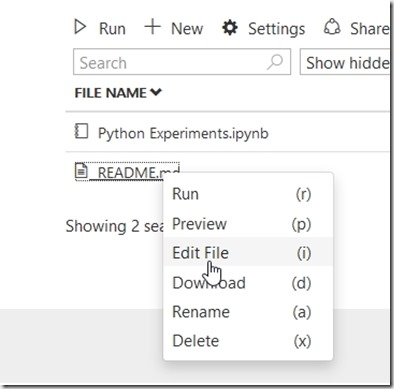The width and height of the screenshot is (394, 389).
Task: Click the FILE NAME column header
Action: (x=111, y=93)
